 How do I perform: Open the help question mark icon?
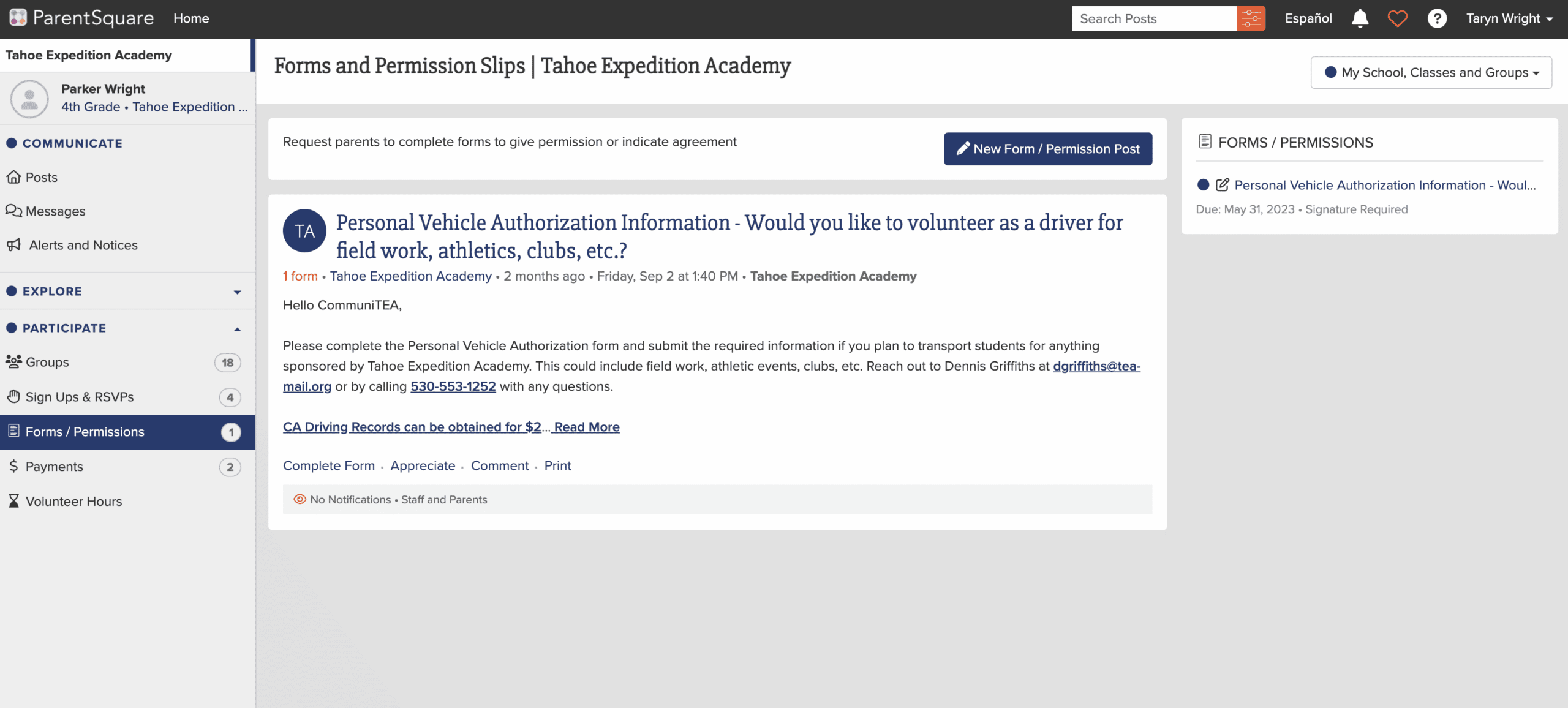pyautogui.click(x=1437, y=18)
